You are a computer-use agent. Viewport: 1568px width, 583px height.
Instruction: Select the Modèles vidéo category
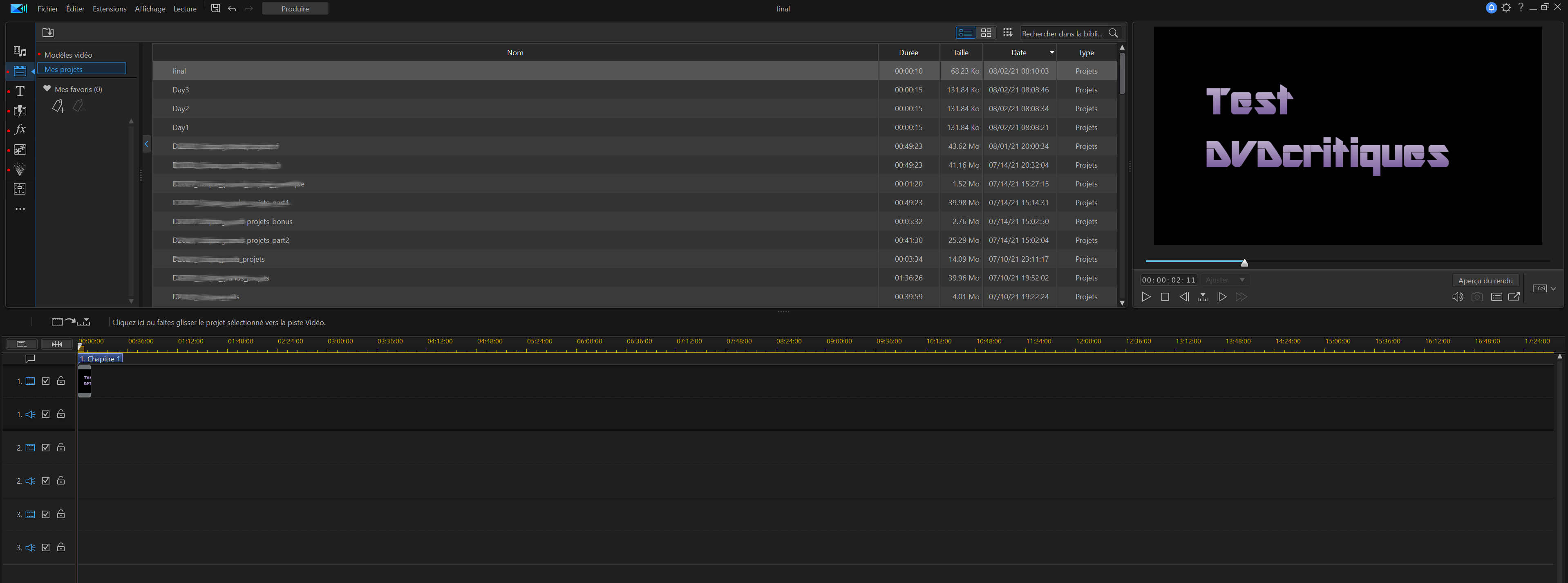68,55
